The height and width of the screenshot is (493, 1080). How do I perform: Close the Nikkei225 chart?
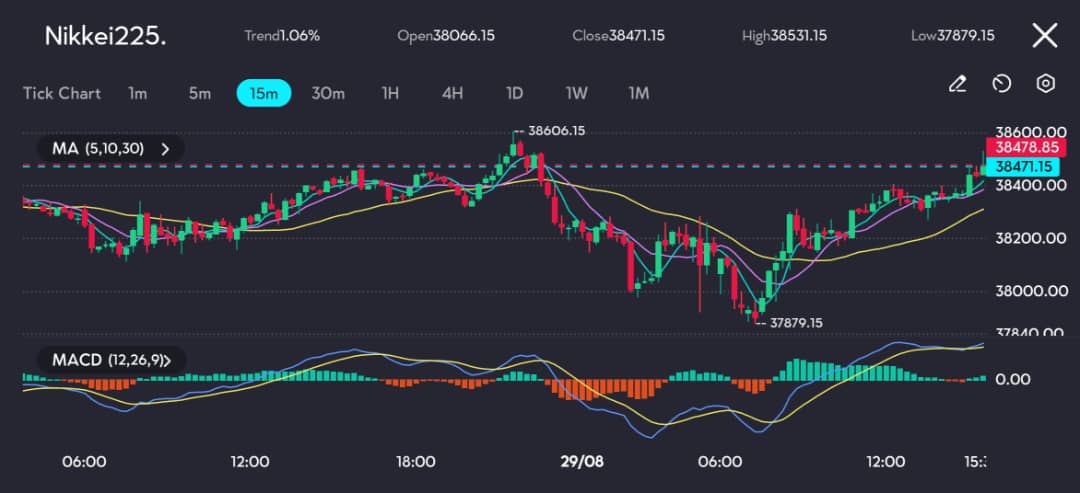[1044, 36]
